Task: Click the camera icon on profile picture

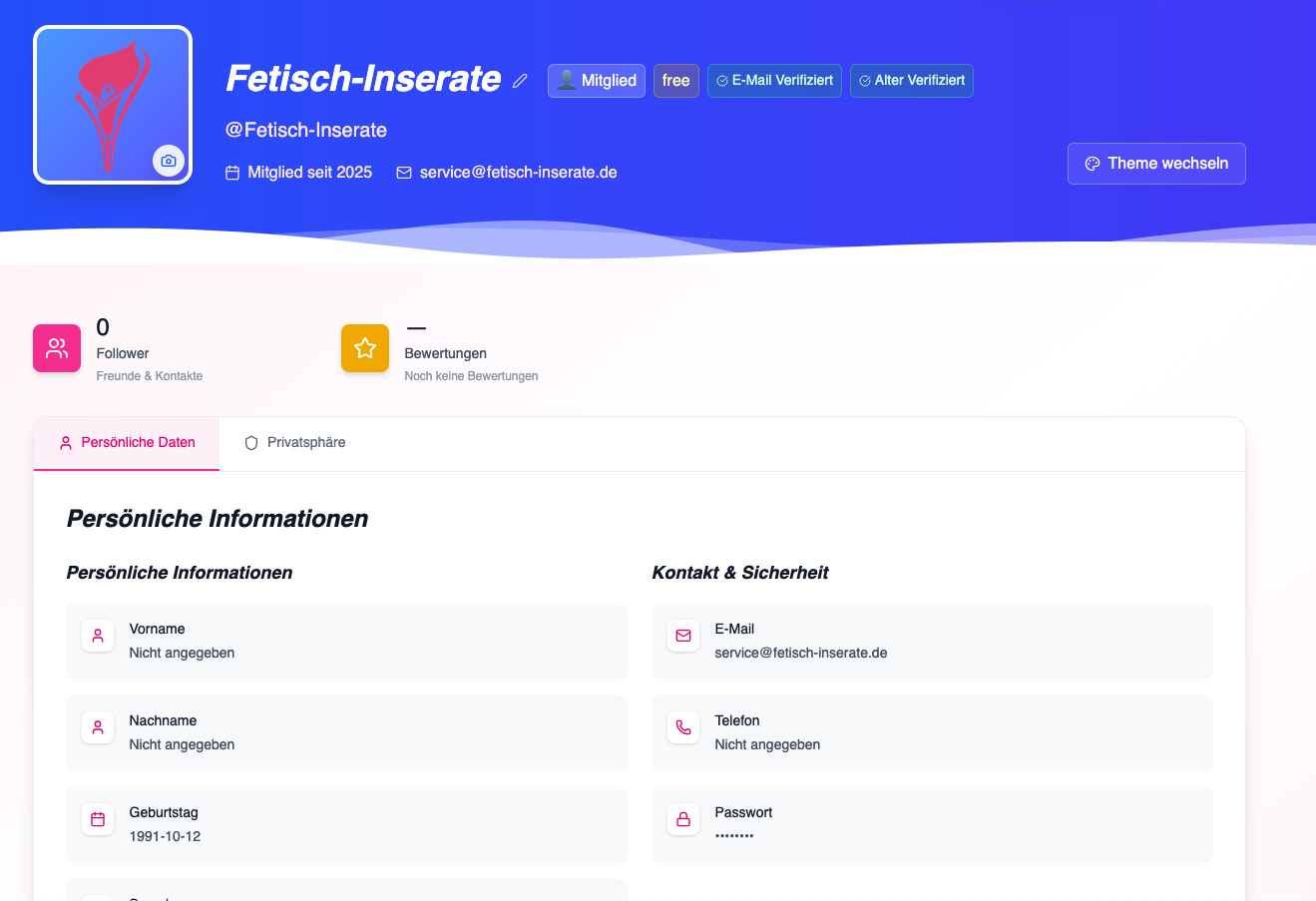Action: (169, 161)
